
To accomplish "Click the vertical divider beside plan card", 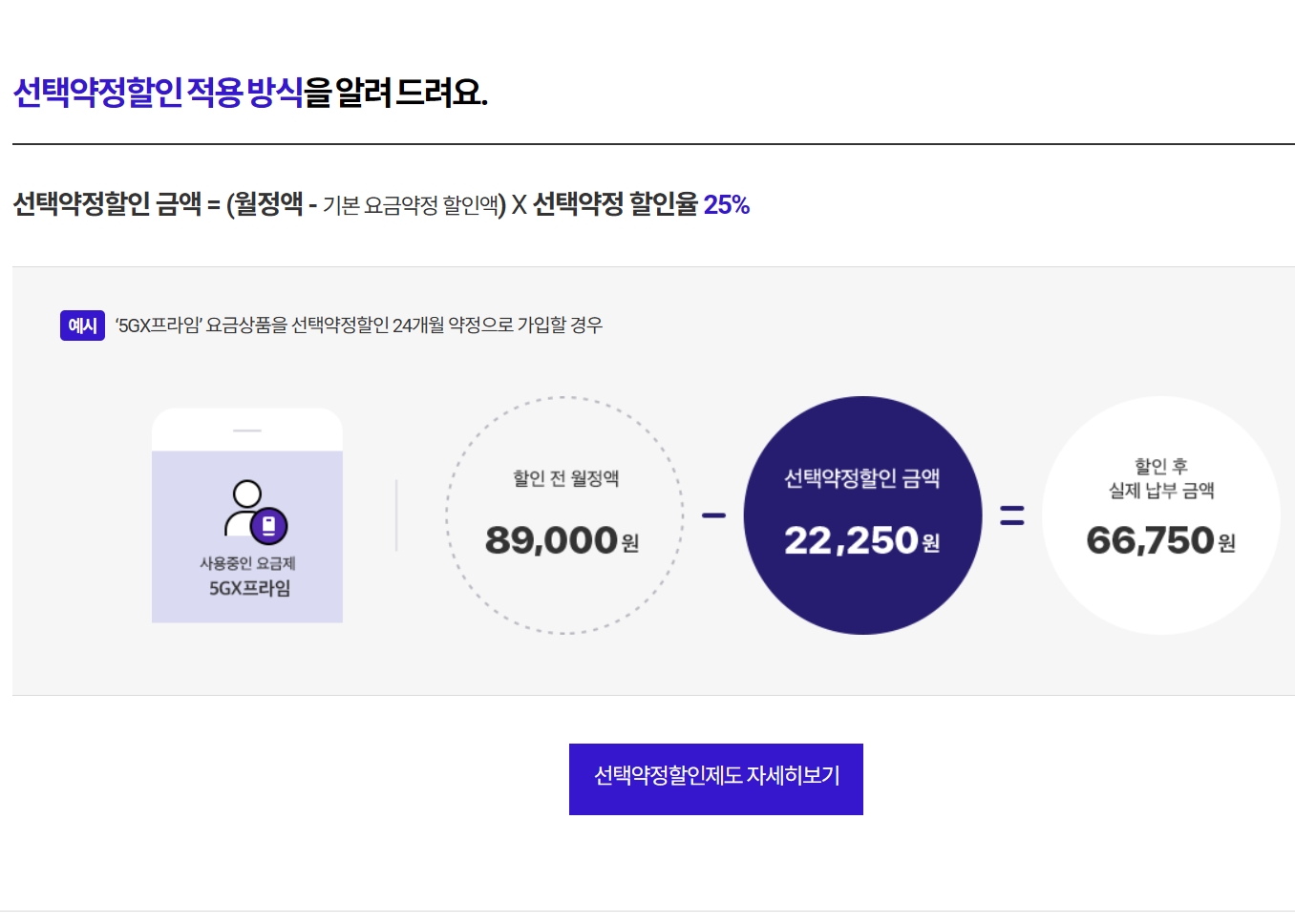I will [396, 515].
